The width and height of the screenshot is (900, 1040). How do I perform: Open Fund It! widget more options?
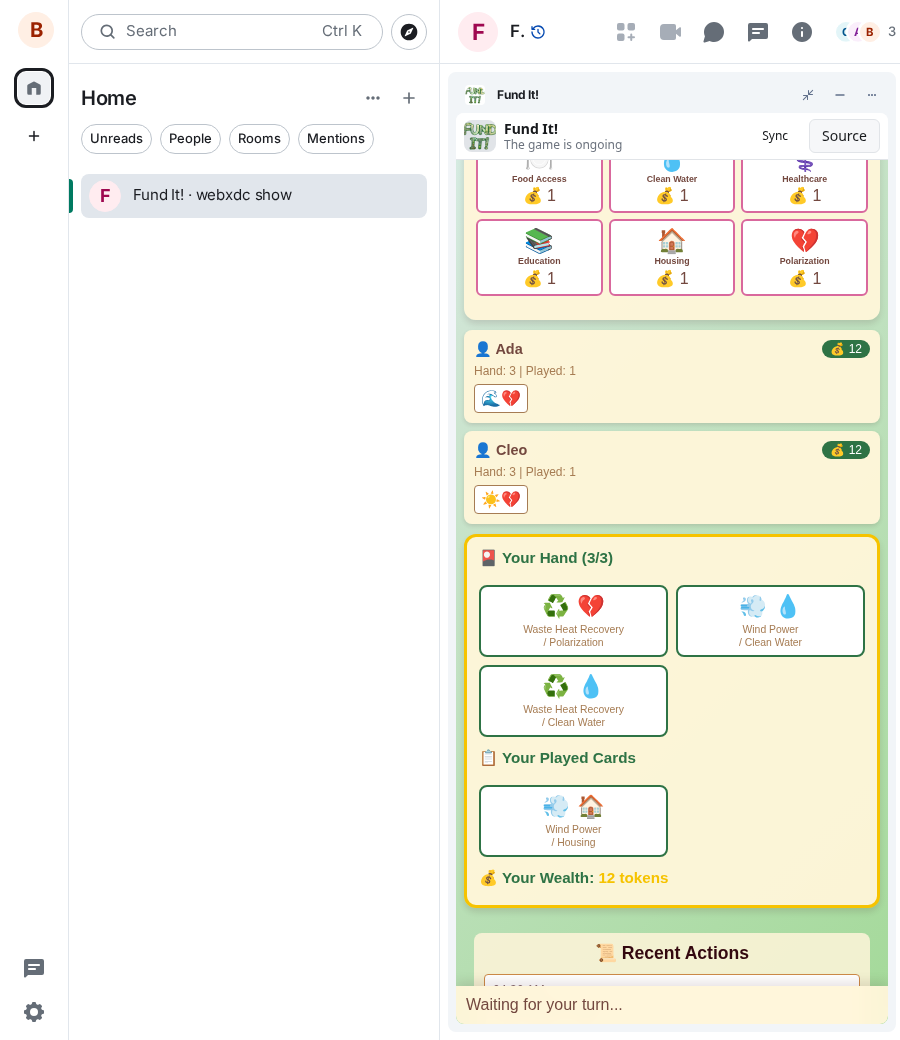[x=871, y=95]
